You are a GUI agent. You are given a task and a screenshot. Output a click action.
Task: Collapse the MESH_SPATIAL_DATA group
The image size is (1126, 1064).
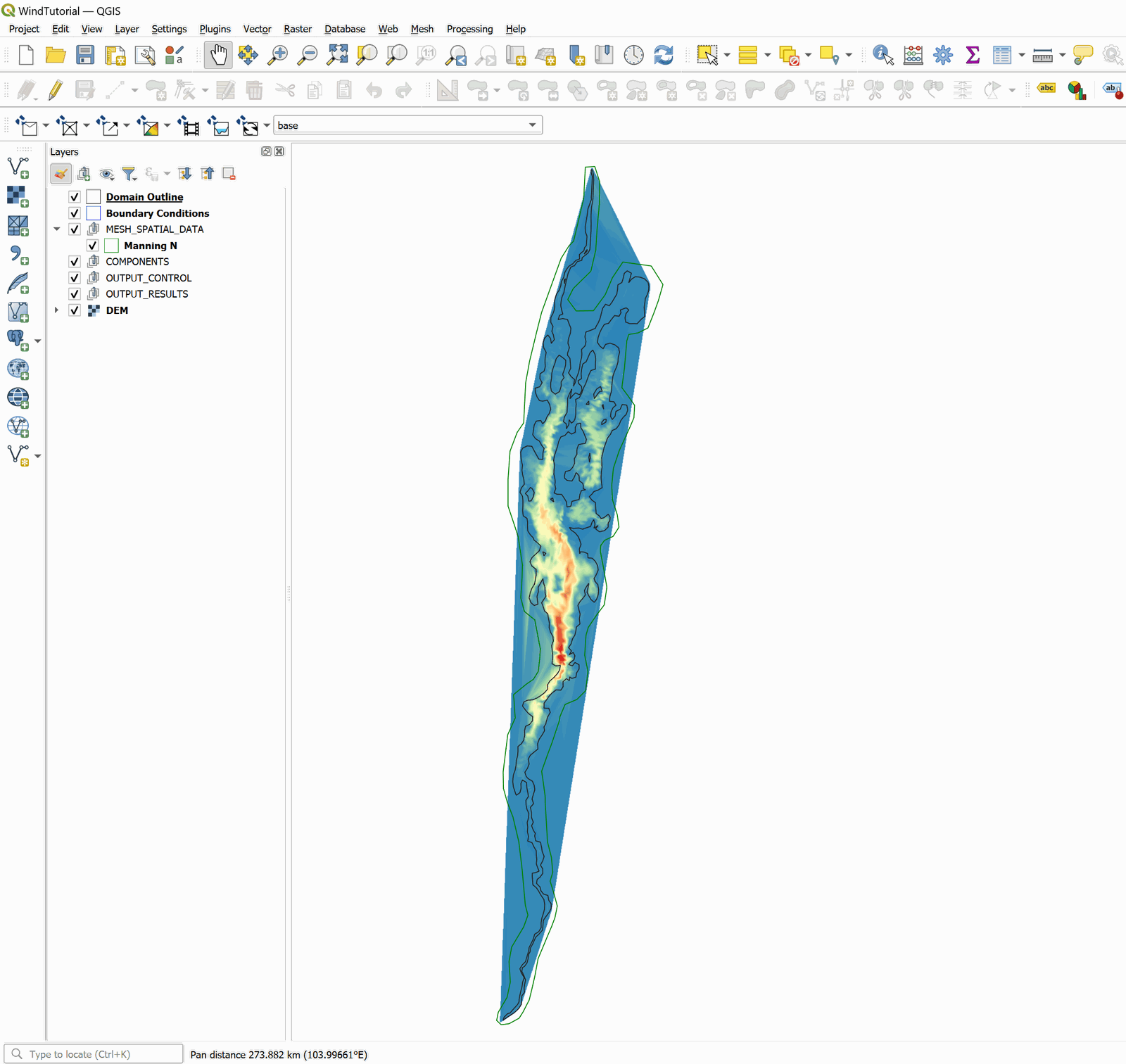click(57, 229)
